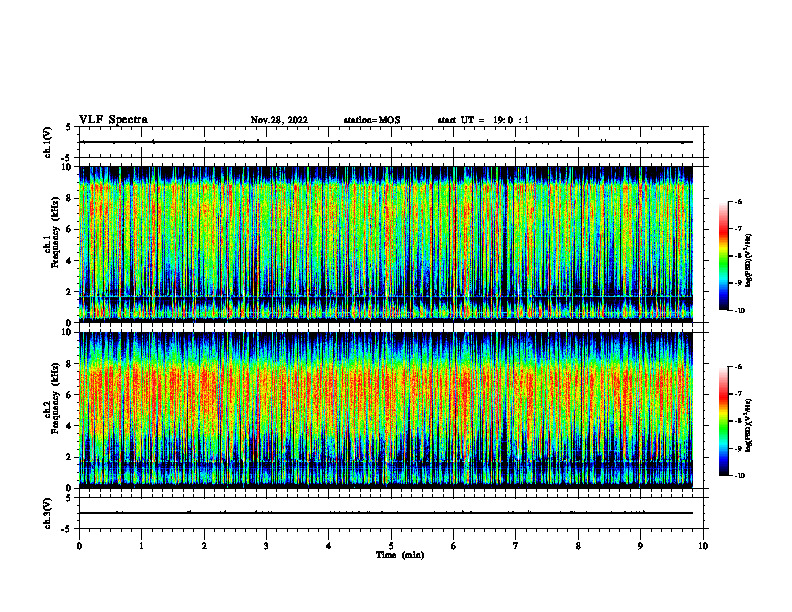Click the "10" kHz tick of ch.2 spectrogram
The height and width of the screenshot is (612, 792).
click(x=67, y=332)
